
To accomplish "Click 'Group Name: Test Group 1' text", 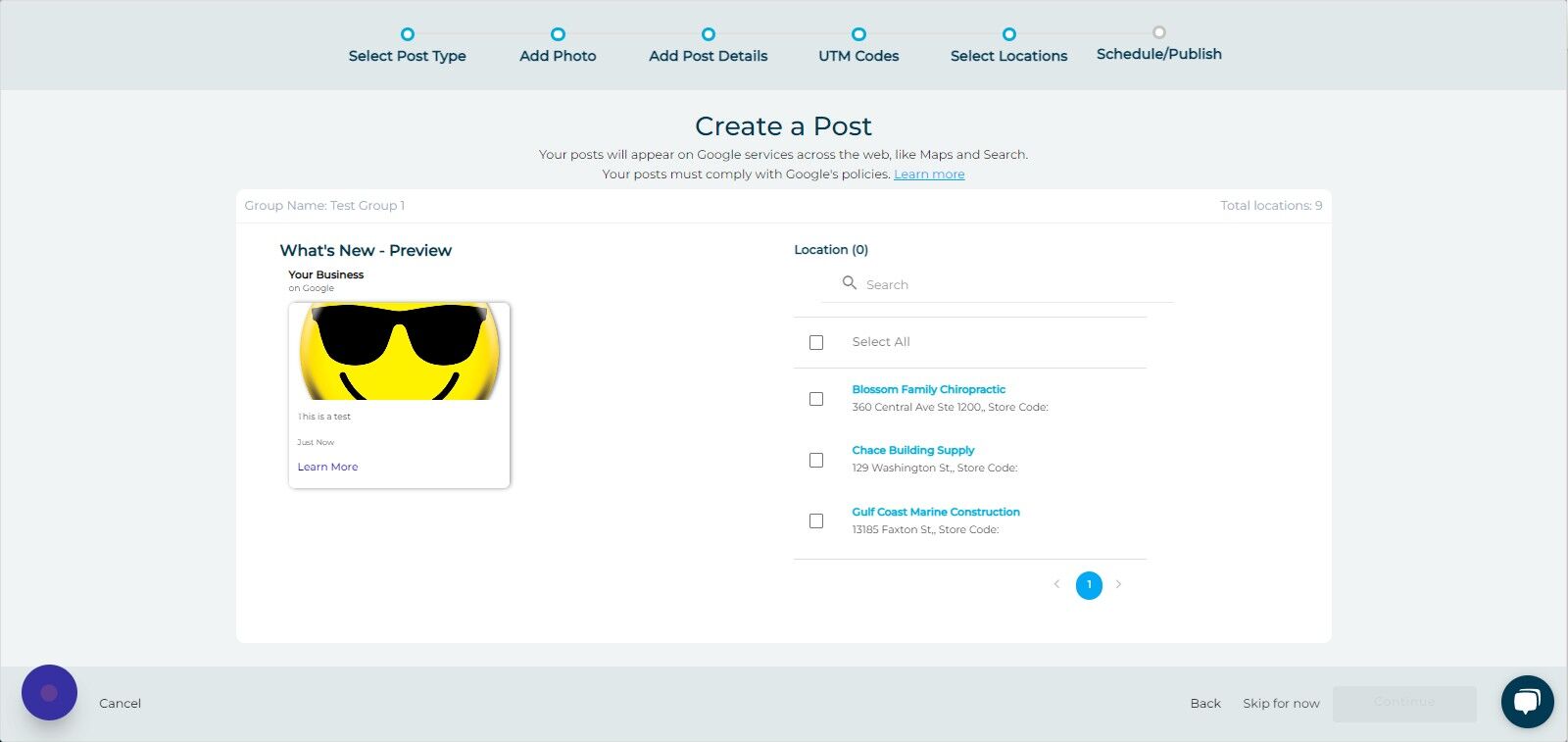I will tap(324, 205).
